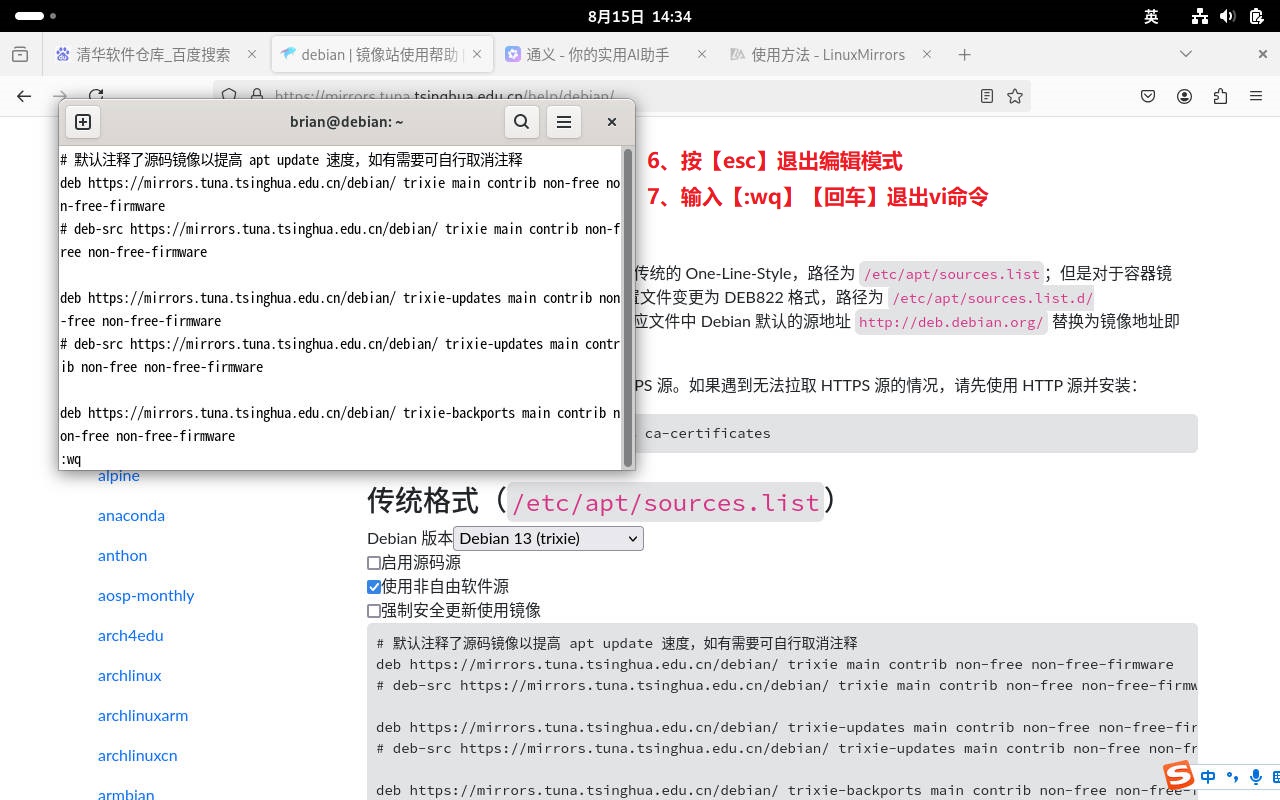This screenshot has height=800, width=1280.
Task: Switch to debian 镜像站使用帮助 tab
Action: coord(382,55)
